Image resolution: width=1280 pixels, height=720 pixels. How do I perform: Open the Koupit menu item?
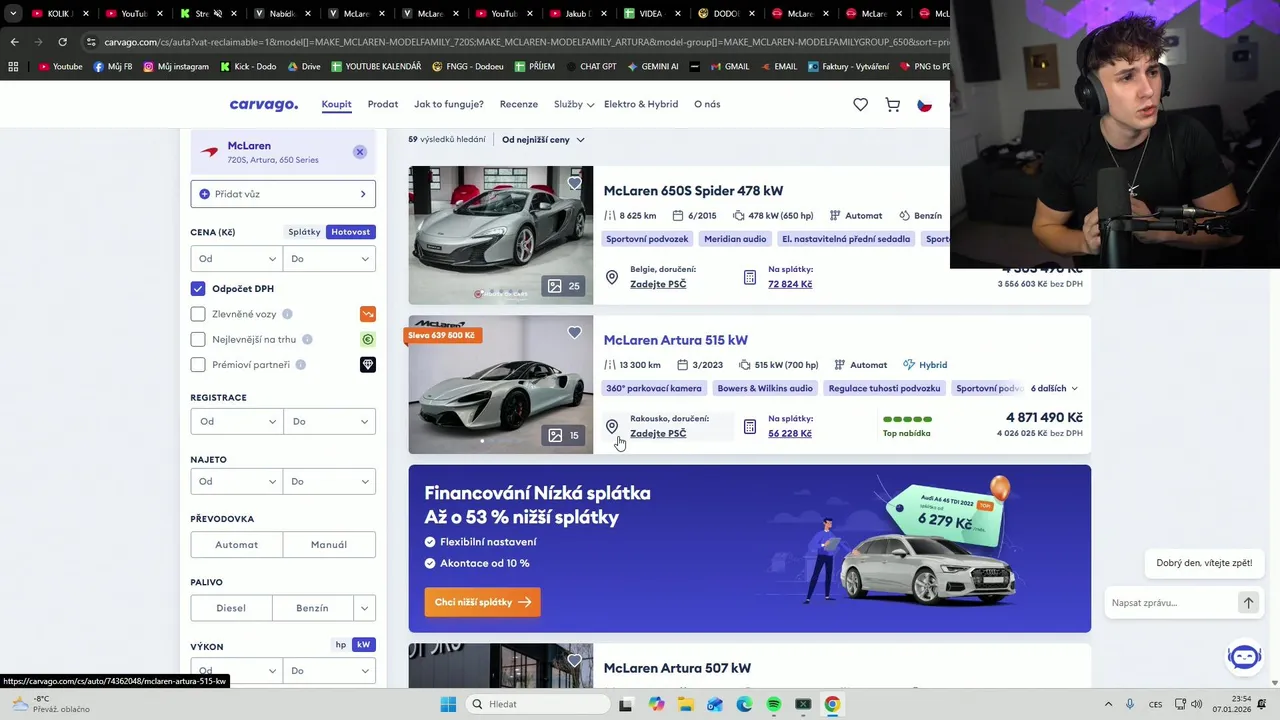click(x=336, y=104)
